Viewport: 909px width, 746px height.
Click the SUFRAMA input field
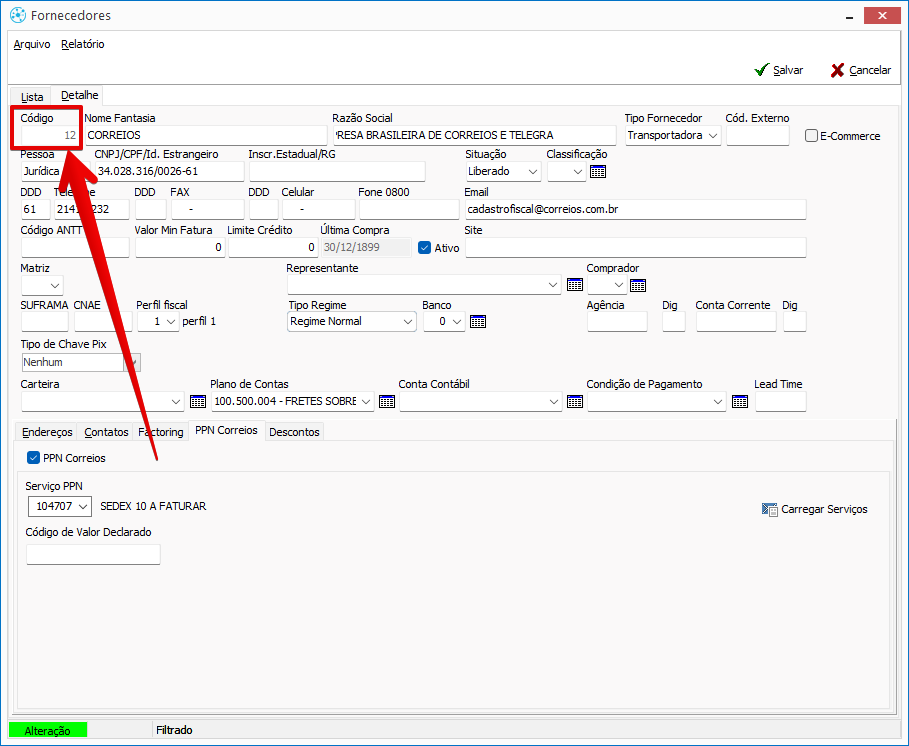click(45, 322)
